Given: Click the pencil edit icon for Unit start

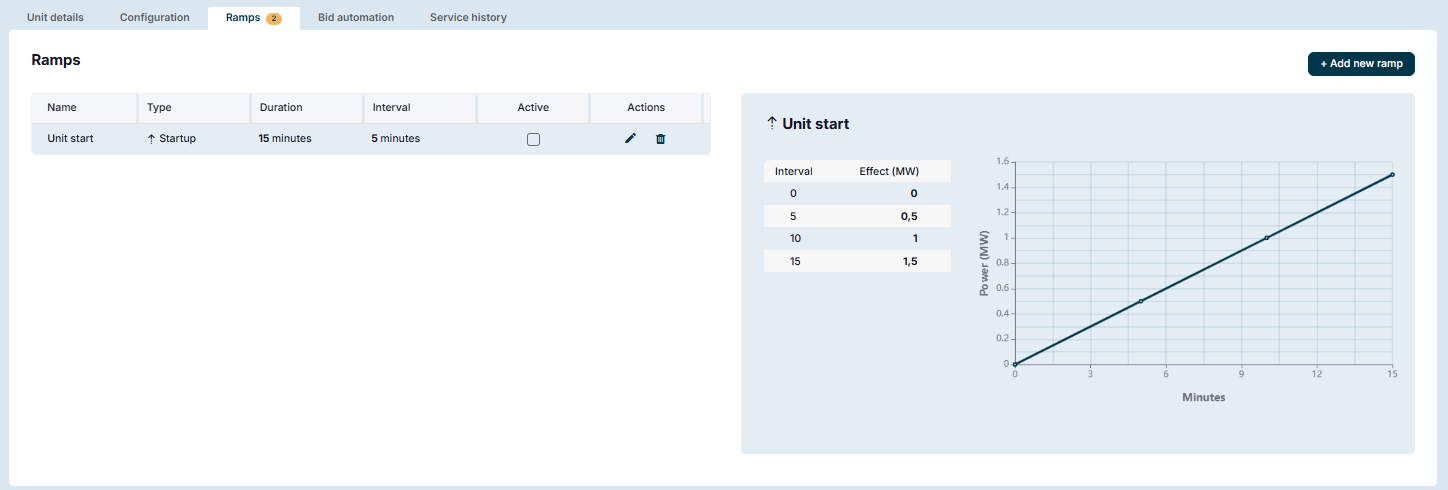Looking at the screenshot, I should 630,139.
